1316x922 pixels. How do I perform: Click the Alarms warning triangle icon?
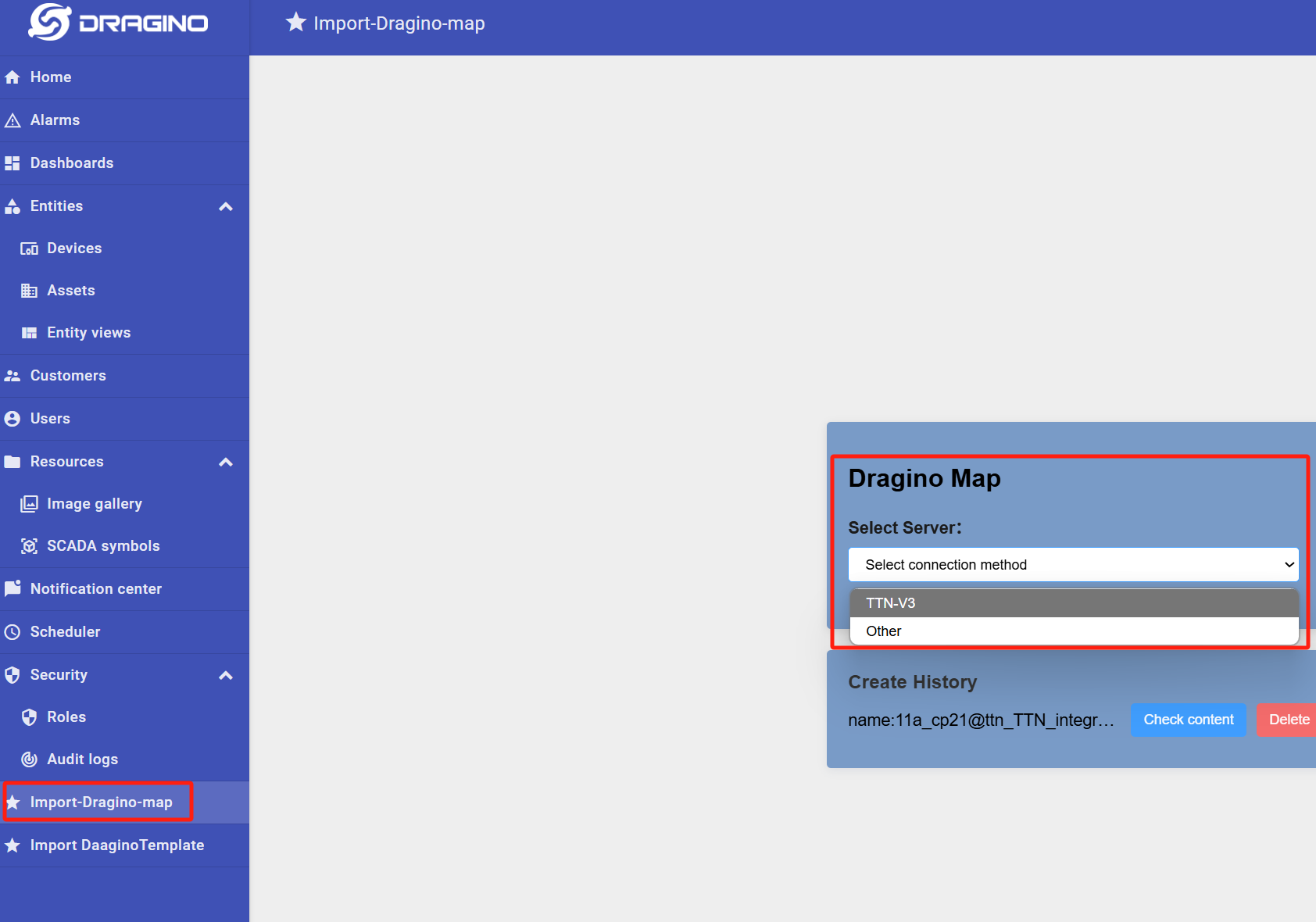13,120
